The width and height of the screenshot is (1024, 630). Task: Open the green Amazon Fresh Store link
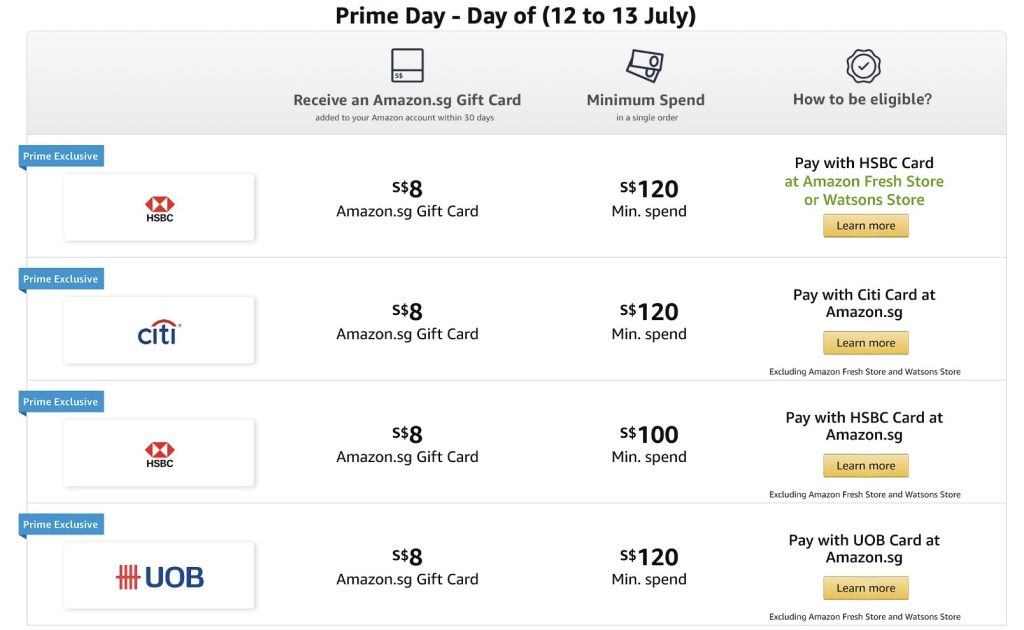(864, 181)
